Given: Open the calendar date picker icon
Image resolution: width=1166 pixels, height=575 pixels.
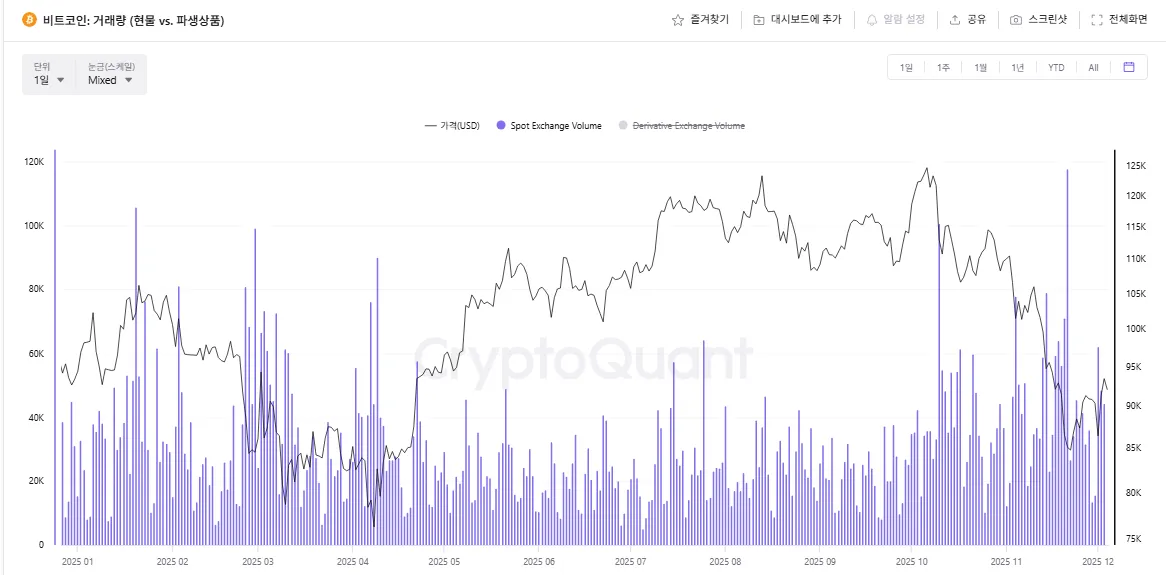Looking at the screenshot, I should pyautogui.click(x=1129, y=67).
